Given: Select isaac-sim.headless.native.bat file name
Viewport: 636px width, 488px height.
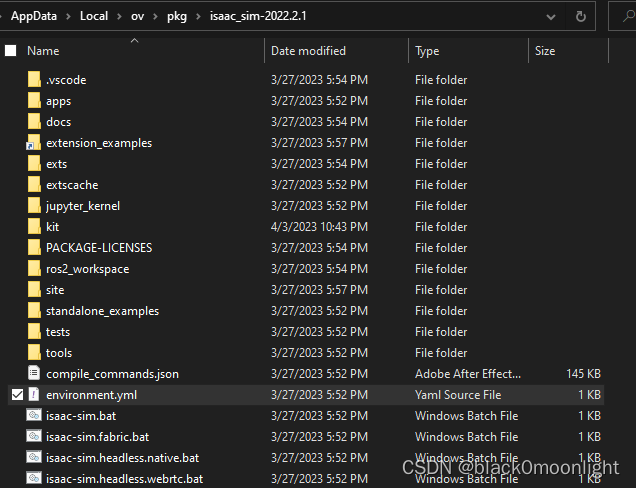Looking at the screenshot, I should [x=122, y=458].
